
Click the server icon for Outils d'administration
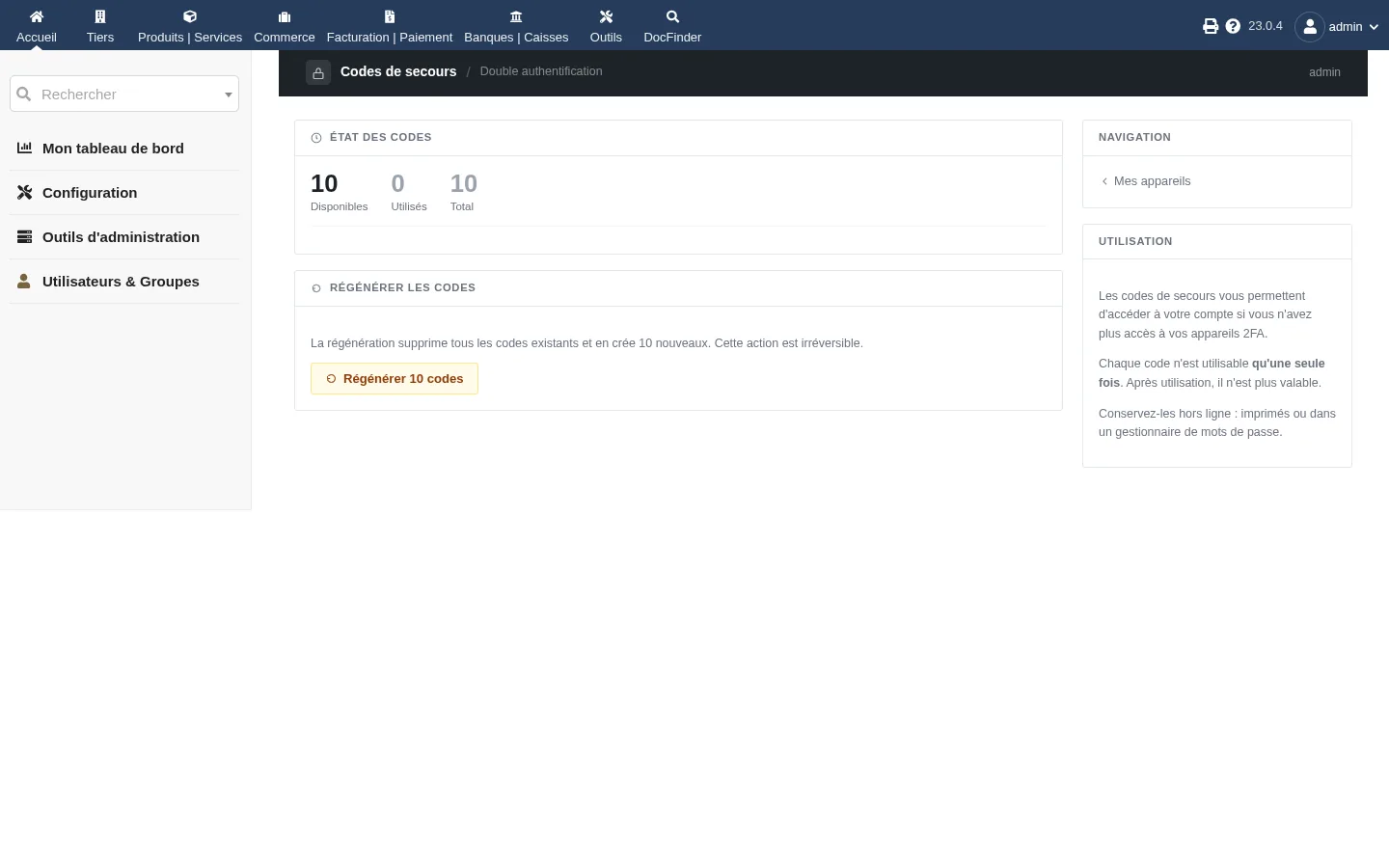point(25,237)
